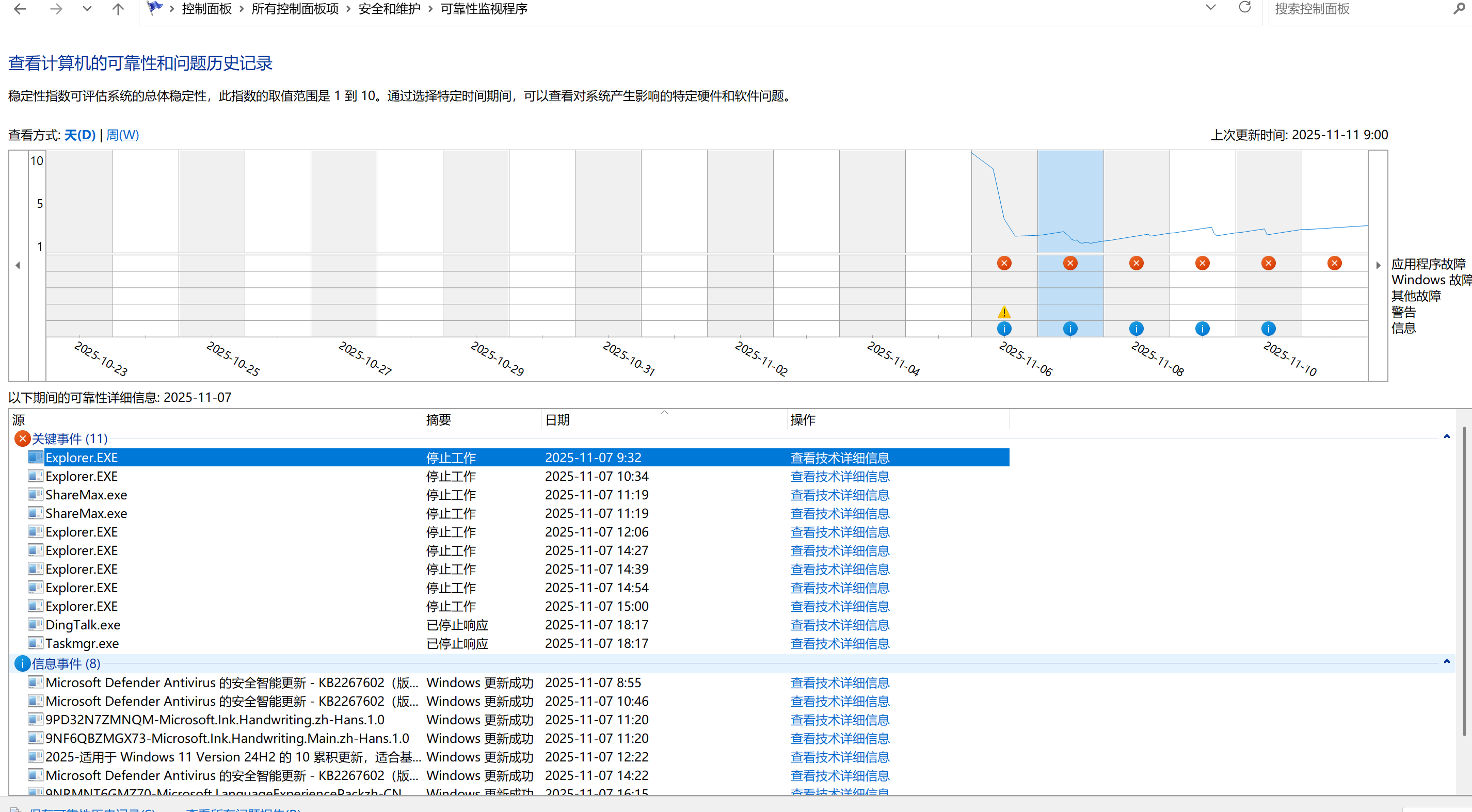
Task: Open recent locations dropdown chevron
Action: (x=87, y=9)
